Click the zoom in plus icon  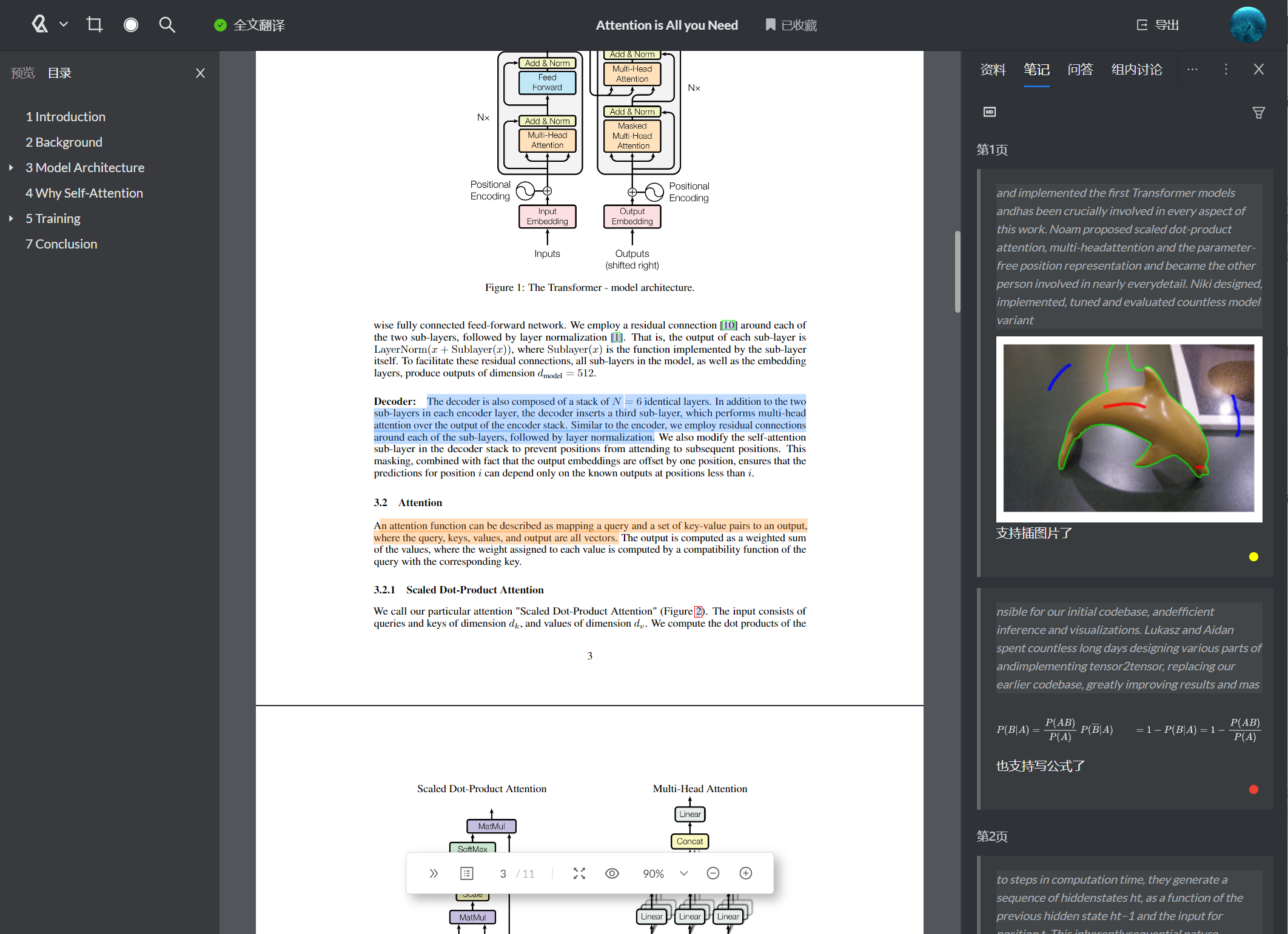(746, 873)
